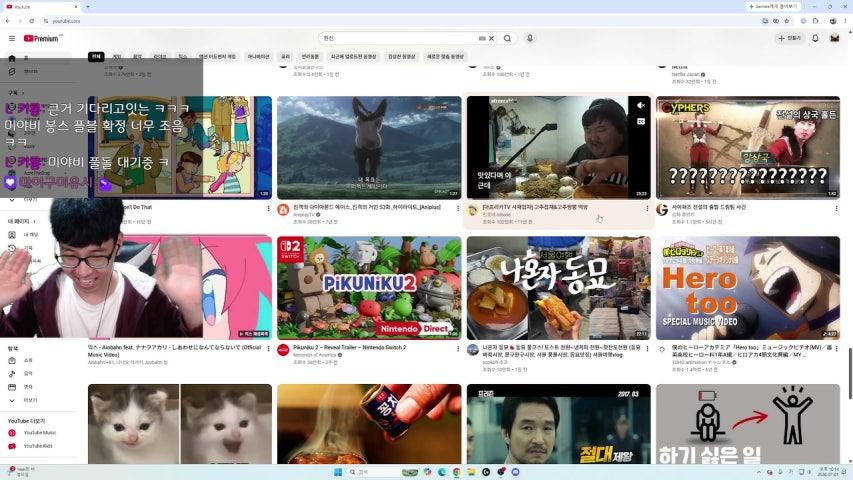
Task: Start voice search with the microphone
Action: pos(530,38)
